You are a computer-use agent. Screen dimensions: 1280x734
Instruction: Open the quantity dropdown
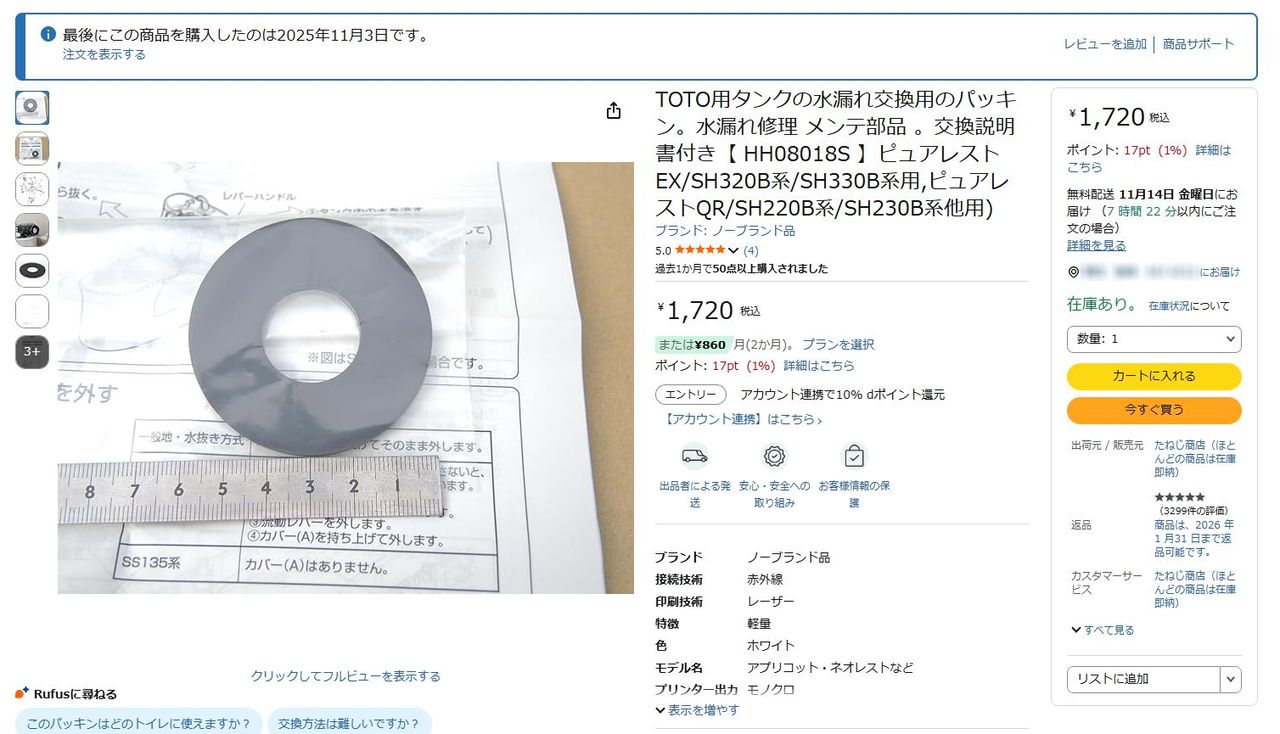(1154, 339)
